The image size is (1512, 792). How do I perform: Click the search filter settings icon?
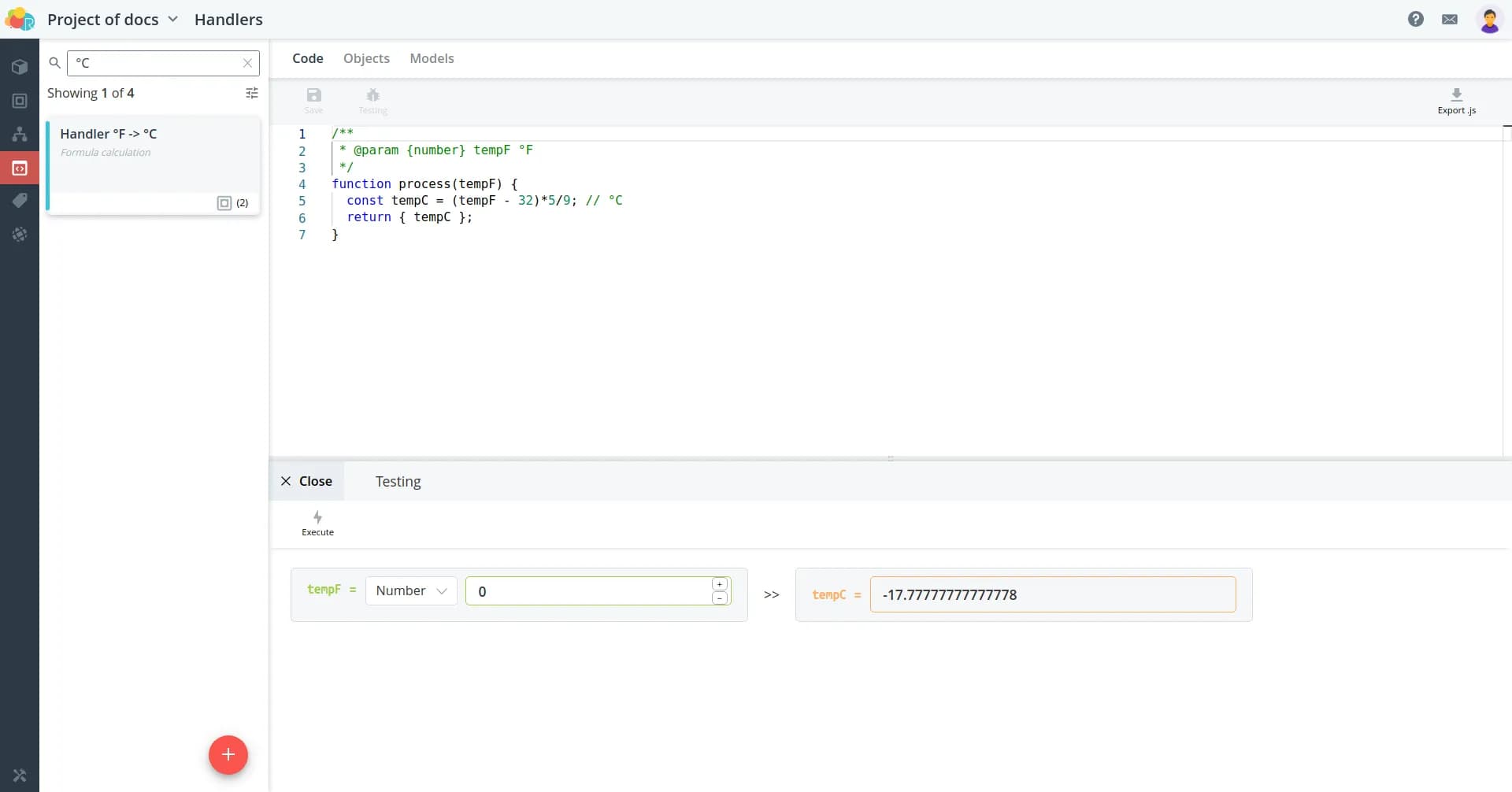[x=252, y=93]
